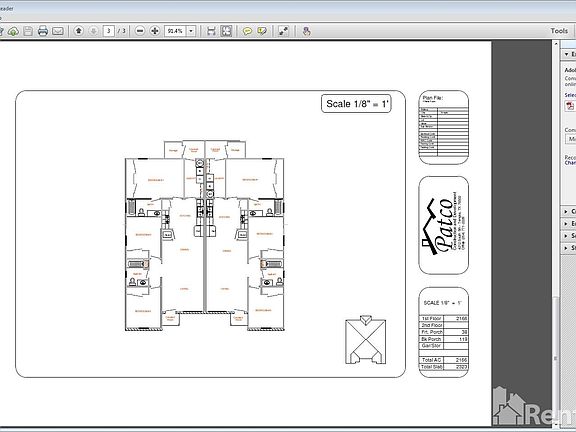The image size is (576, 432).
Task: Click the 'Total Slab' table row
Action: pos(444,367)
